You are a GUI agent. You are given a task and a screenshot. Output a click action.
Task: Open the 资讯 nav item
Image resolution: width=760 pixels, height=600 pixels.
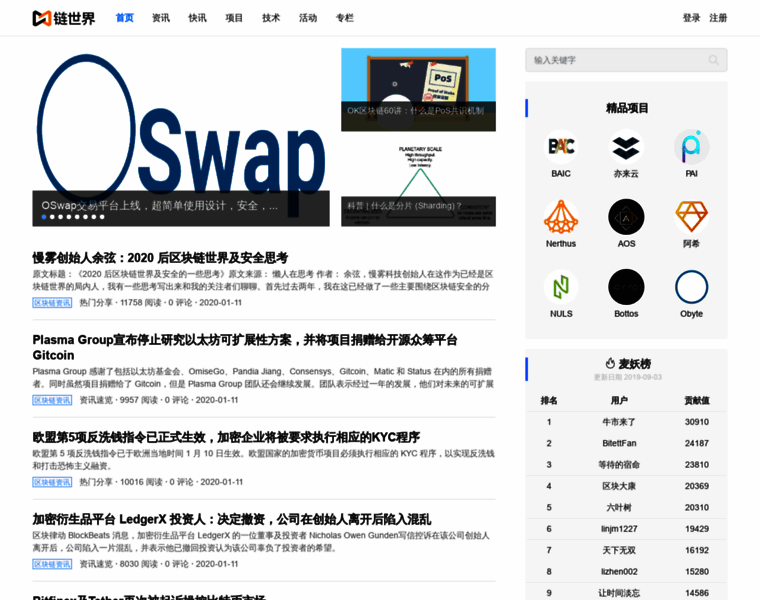(161, 18)
